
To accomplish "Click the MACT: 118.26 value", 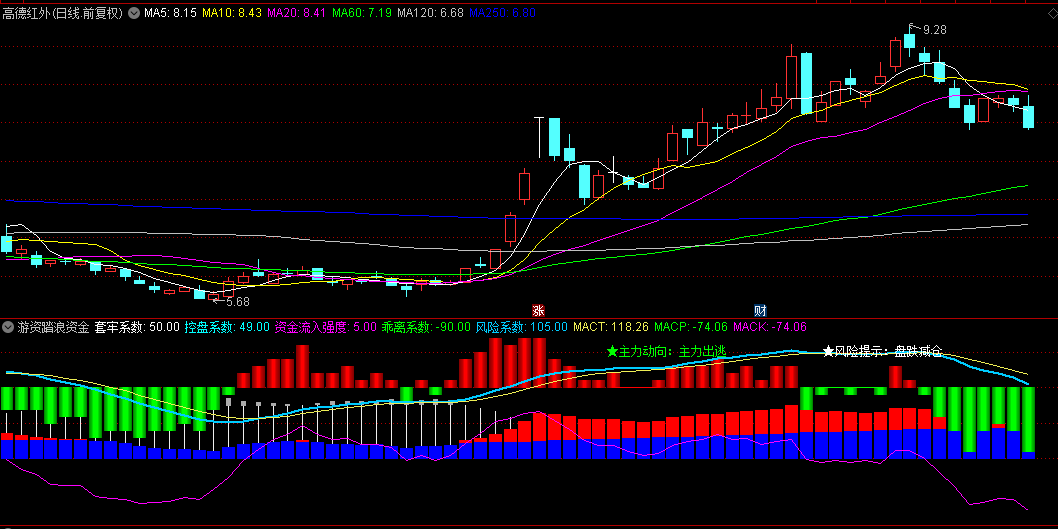I will [x=611, y=327].
